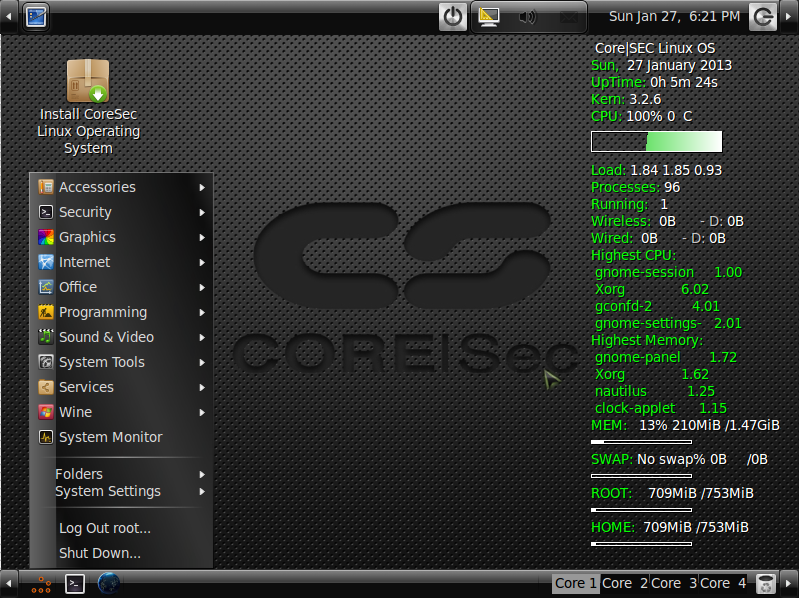Click the 'SWAP: No swap% 0B /0B' line
The height and width of the screenshot is (598, 799).
click(x=679, y=459)
